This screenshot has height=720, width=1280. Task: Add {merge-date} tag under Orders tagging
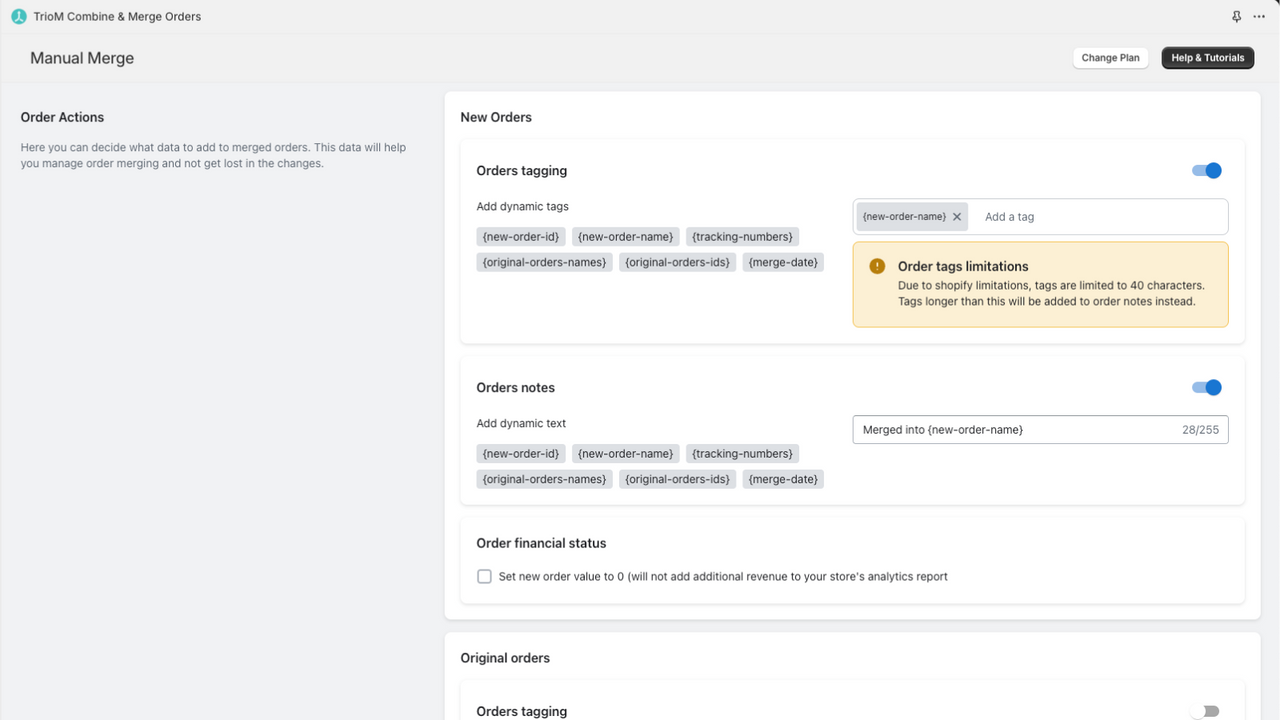[x=783, y=262]
